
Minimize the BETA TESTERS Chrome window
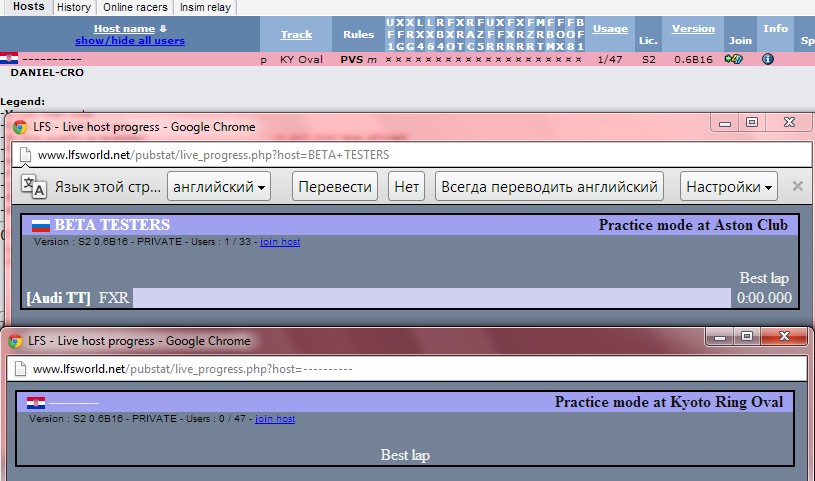pyautogui.click(x=725, y=123)
